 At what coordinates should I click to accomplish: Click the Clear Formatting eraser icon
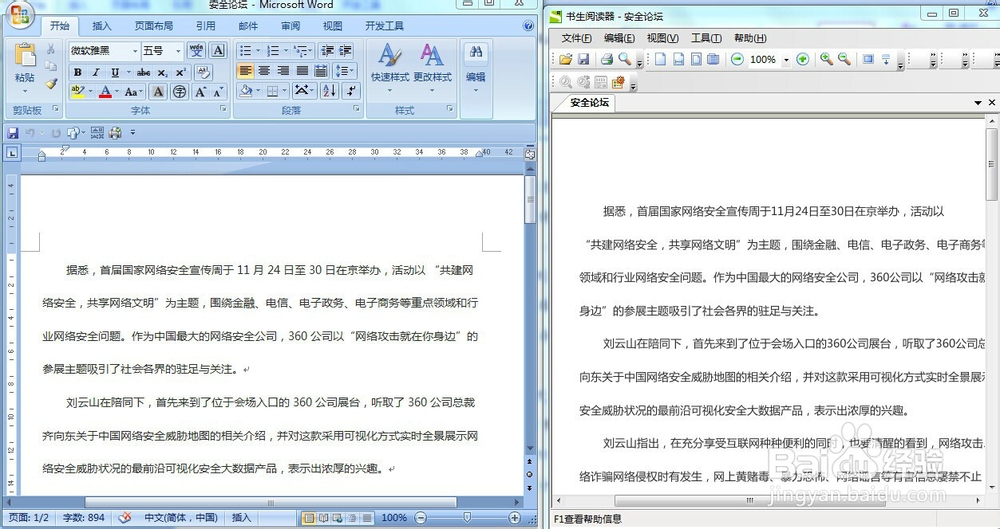203,72
